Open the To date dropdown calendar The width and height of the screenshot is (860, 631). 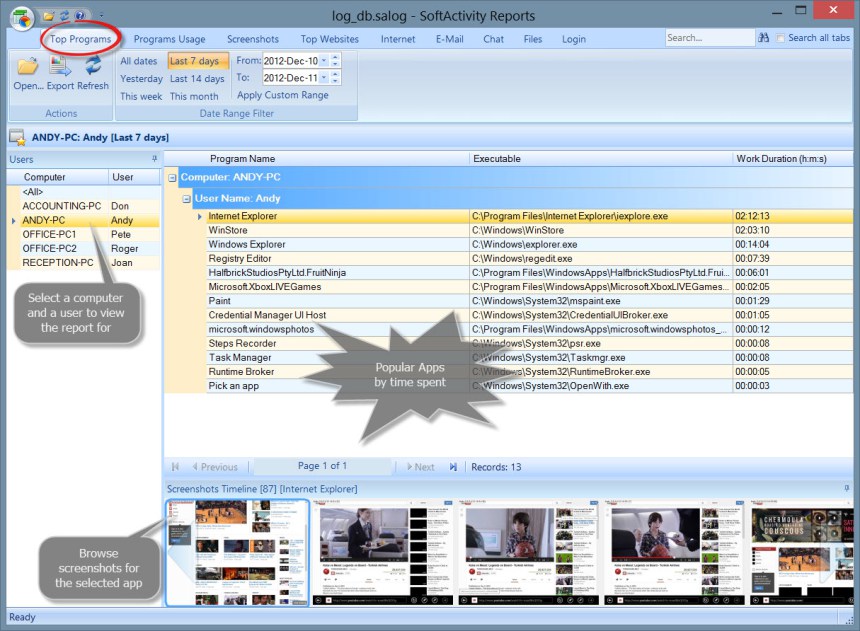pos(323,78)
